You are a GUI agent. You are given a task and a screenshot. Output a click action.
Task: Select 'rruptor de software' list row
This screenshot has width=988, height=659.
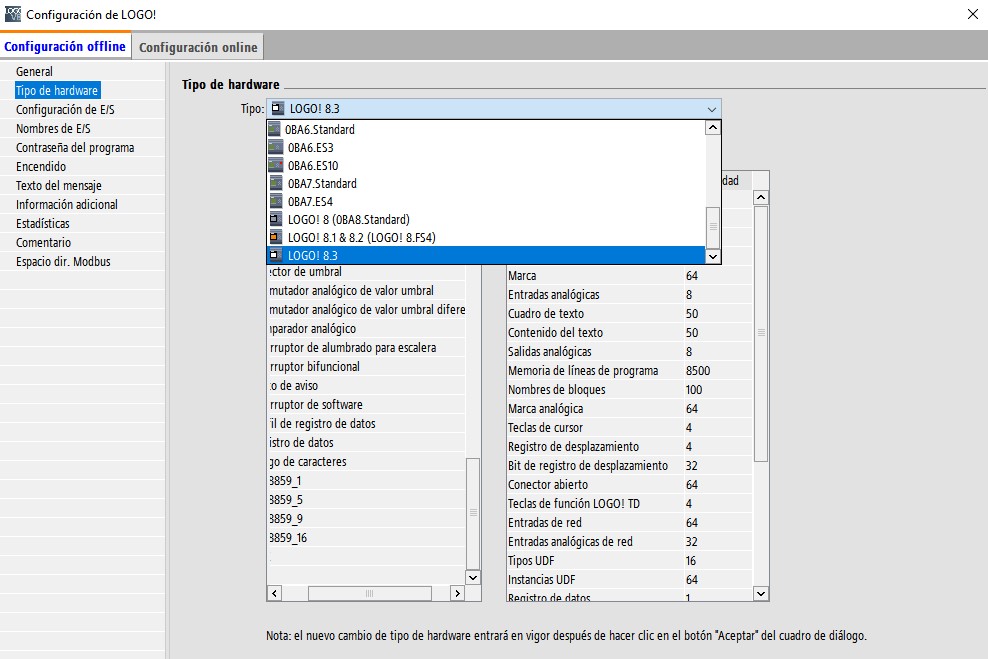tap(367, 404)
